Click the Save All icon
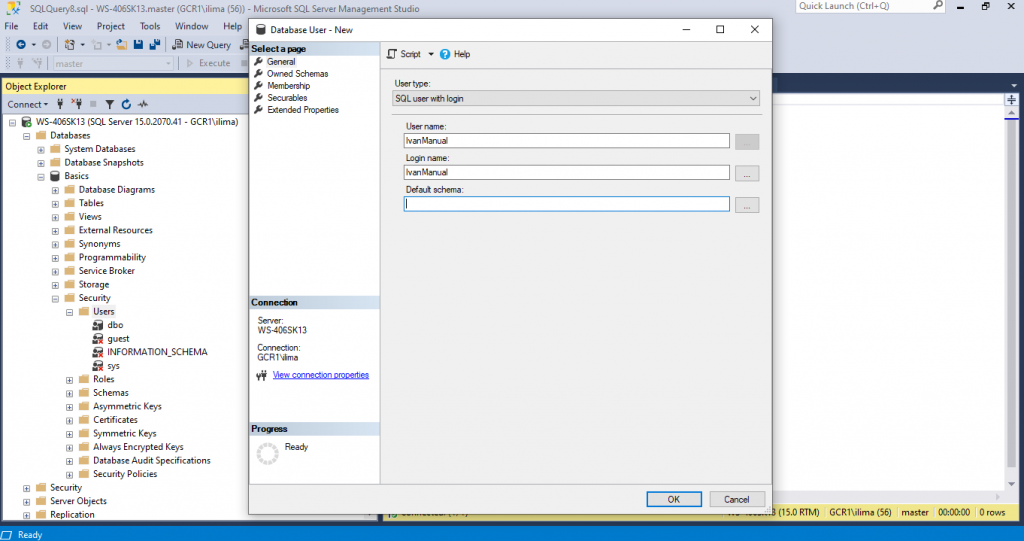1024x541 pixels. [x=155, y=44]
